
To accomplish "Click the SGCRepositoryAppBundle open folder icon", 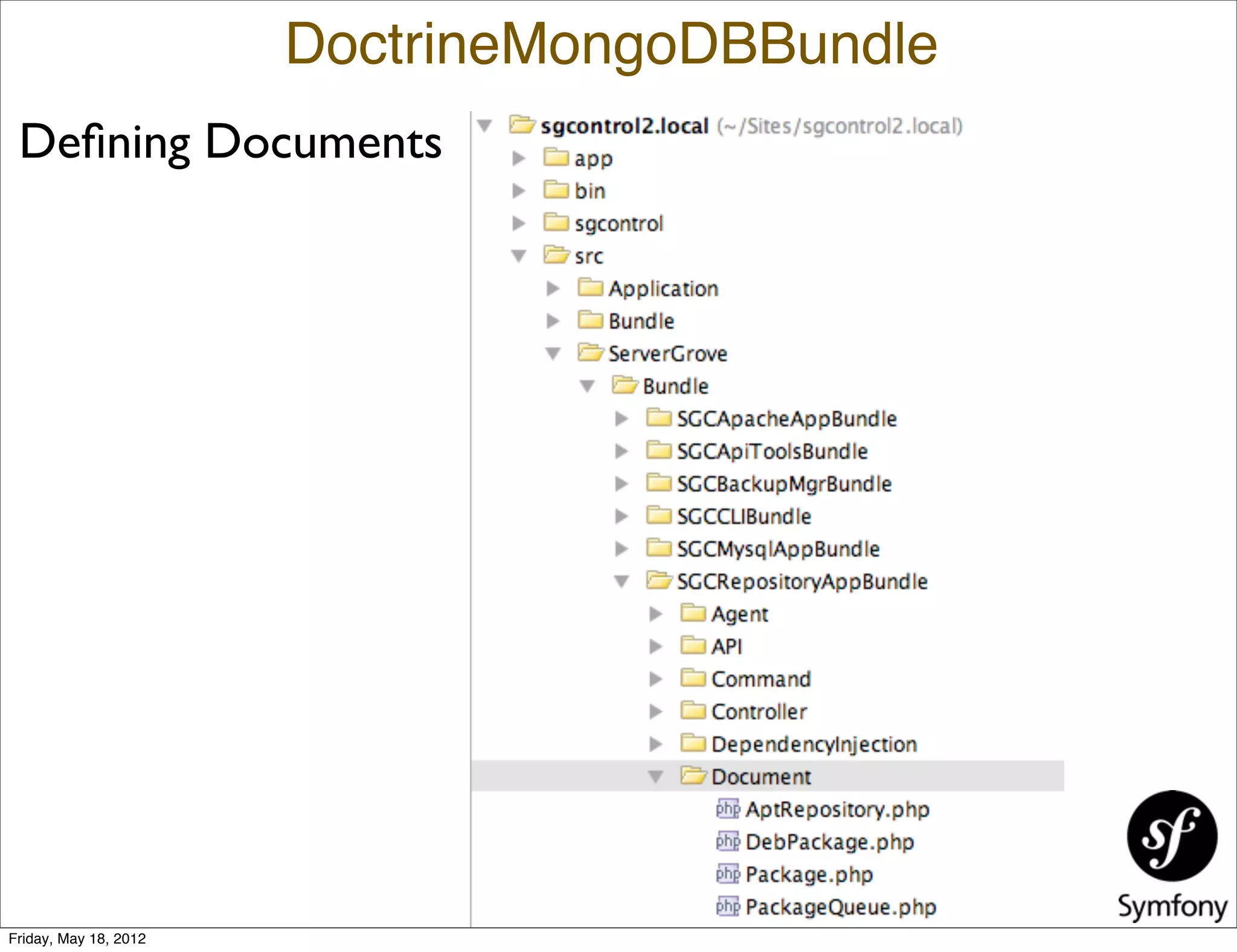I will [659, 580].
